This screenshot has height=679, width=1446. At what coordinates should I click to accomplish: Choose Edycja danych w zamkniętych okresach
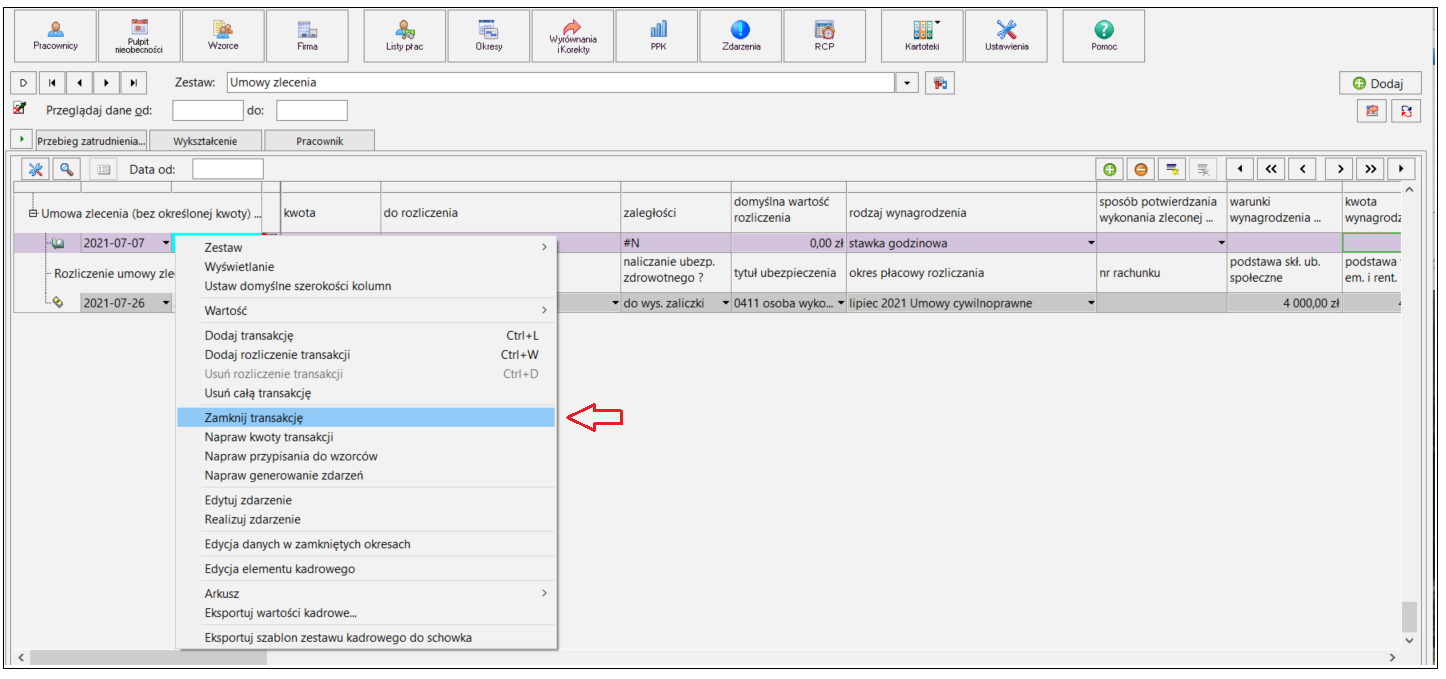(x=366, y=544)
